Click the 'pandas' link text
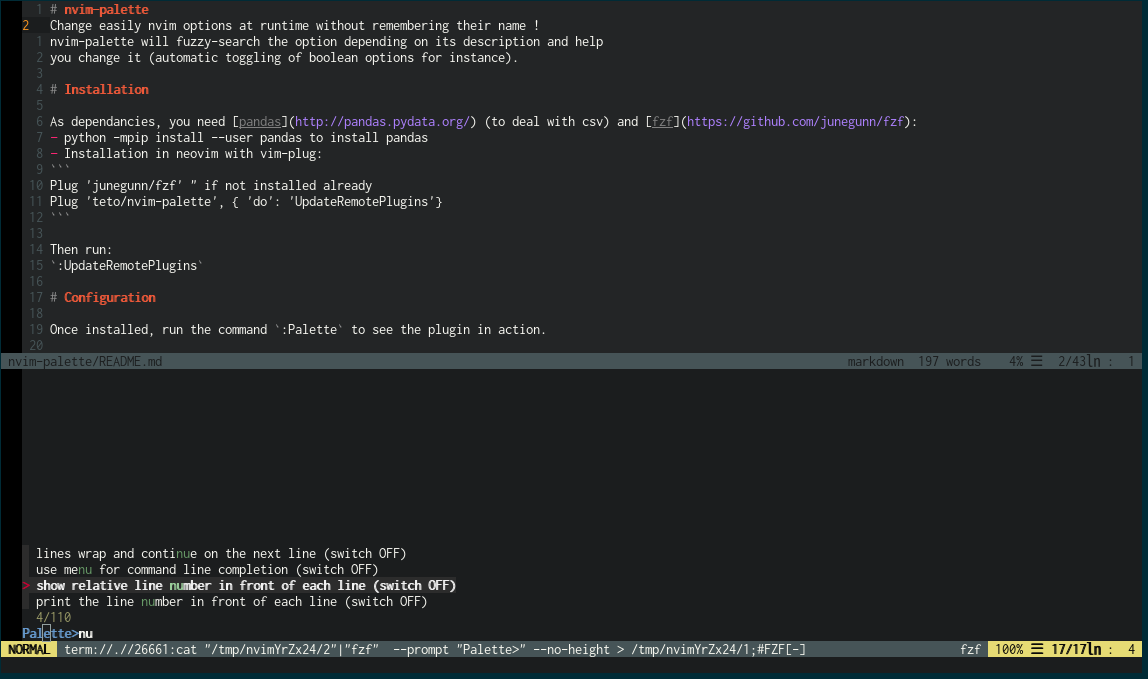1148x679 pixels. [x=260, y=122]
